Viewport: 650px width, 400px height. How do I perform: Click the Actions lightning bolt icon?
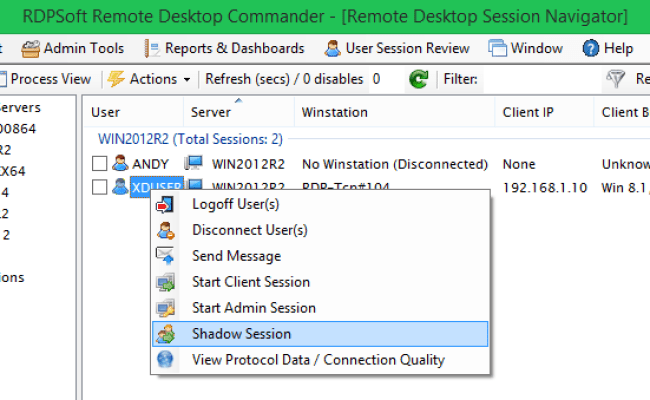pyautogui.click(x=116, y=79)
